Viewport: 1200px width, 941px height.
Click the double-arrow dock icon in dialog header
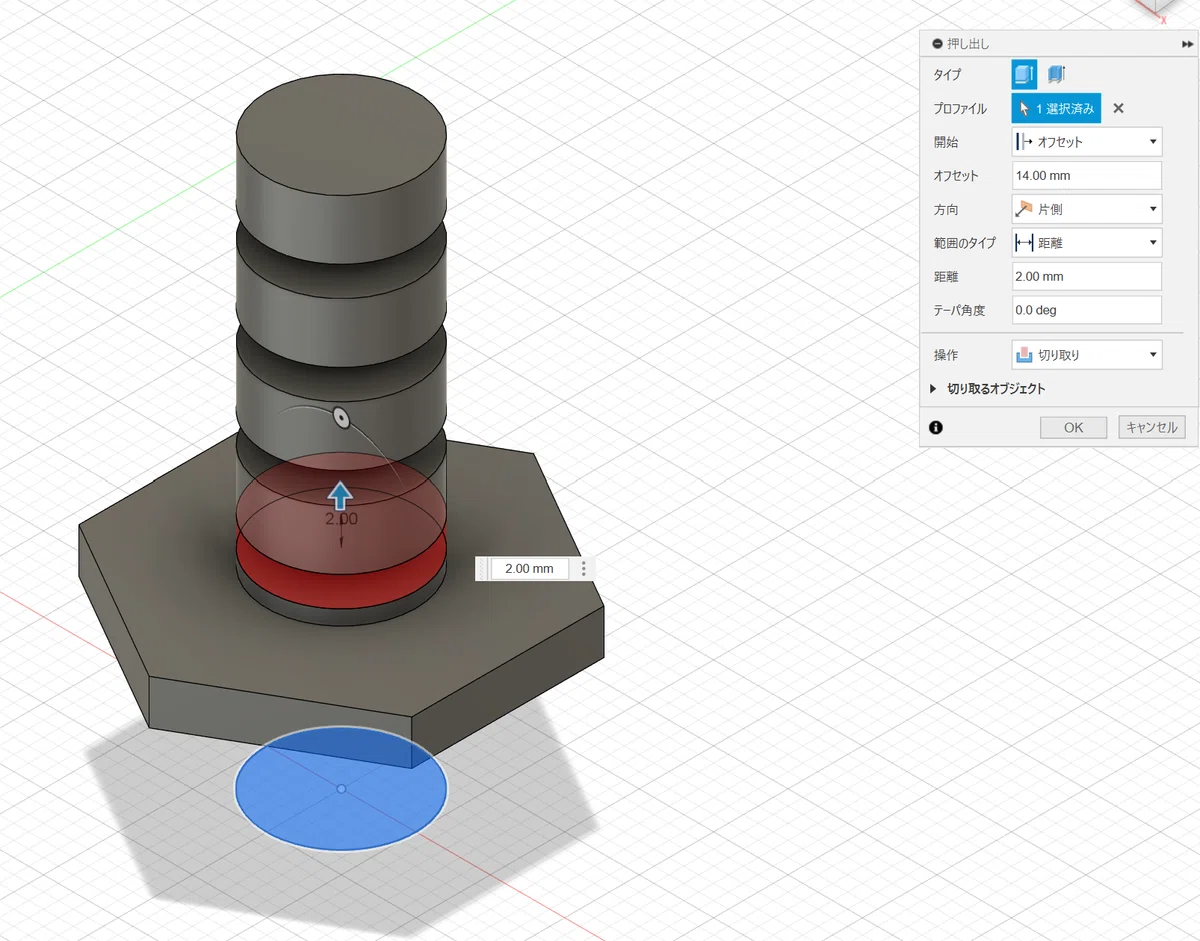(x=1187, y=44)
